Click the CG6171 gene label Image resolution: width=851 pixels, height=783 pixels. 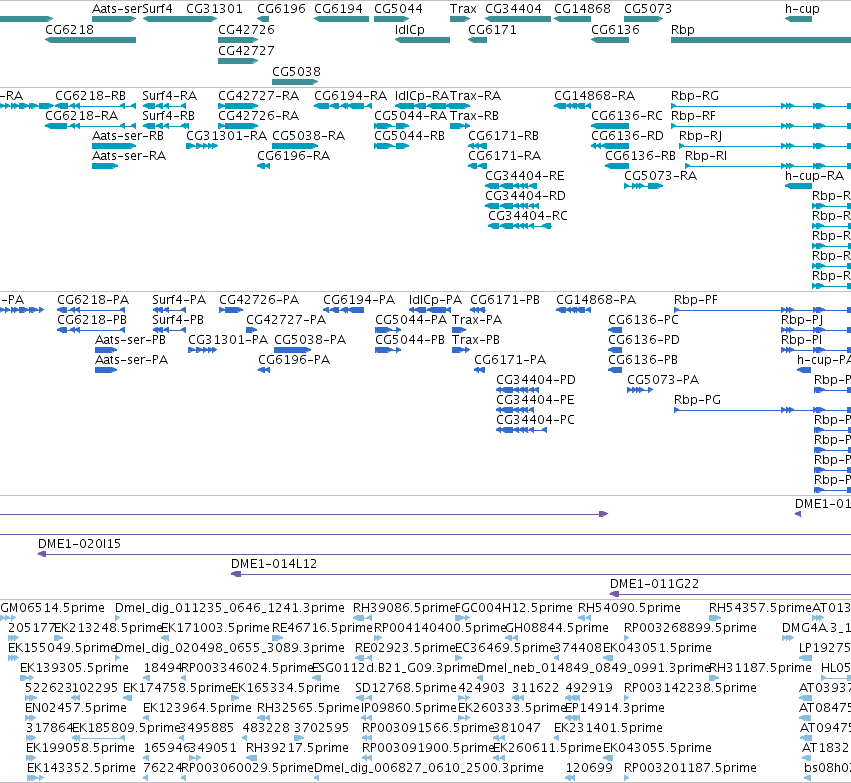click(492, 30)
